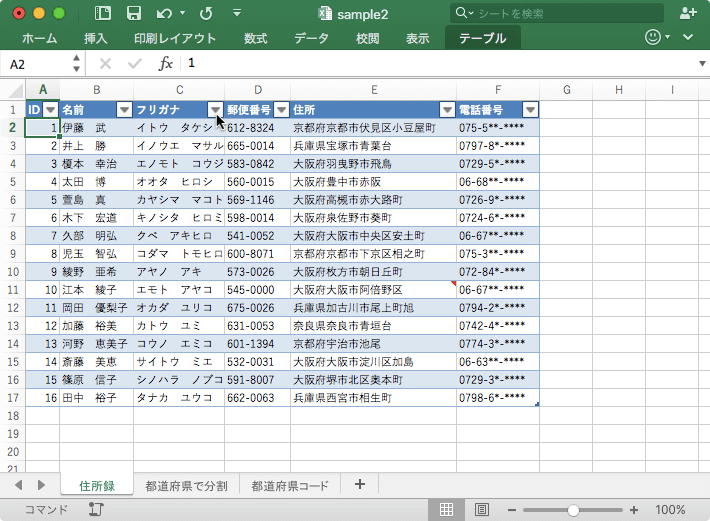Screen dimensions: 710x521
Task: Open the 校閲 ribbon tab
Action: tap(367, 38)
